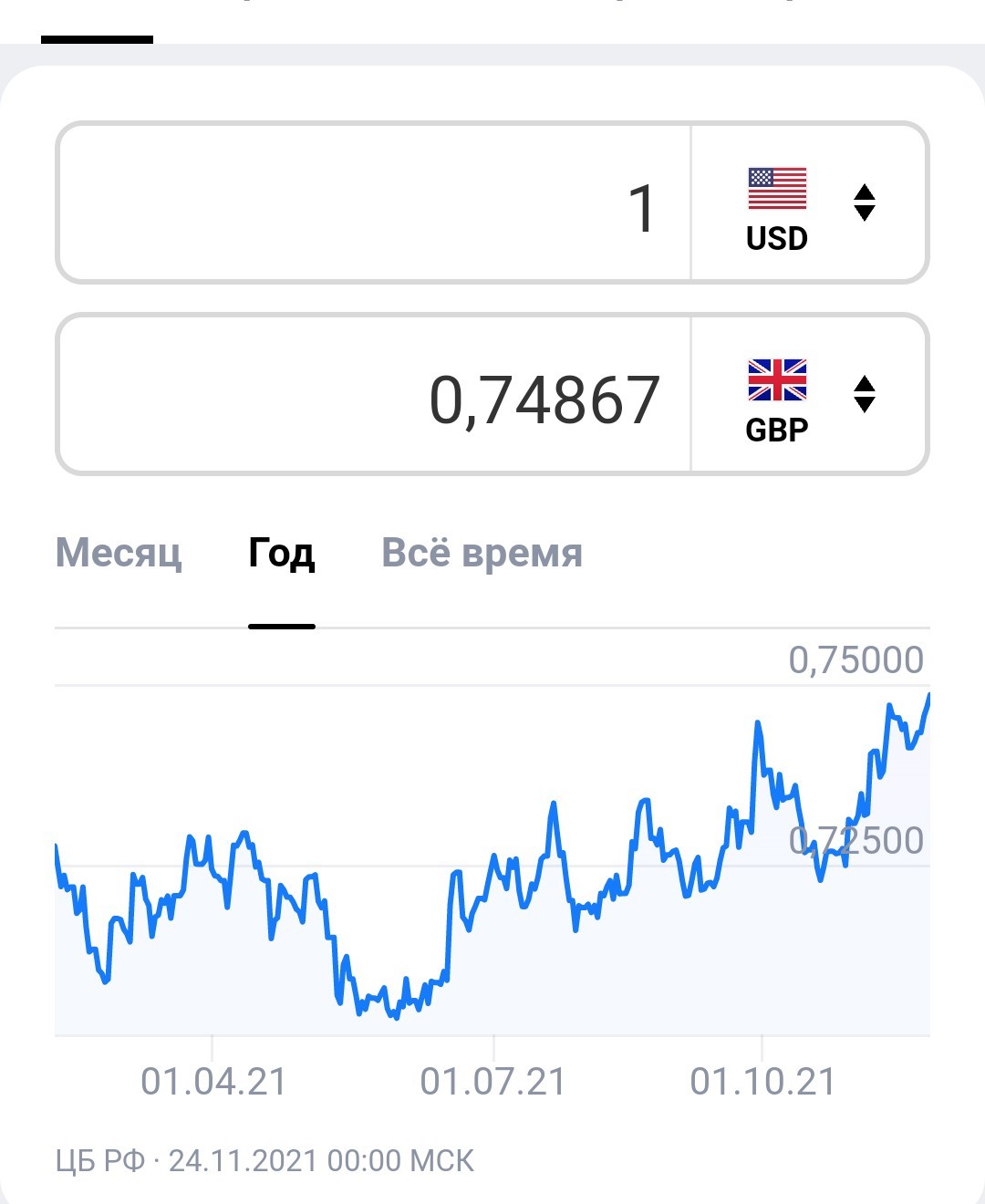Tap the 01.10.21 date axis label

tap(762, 1082)
